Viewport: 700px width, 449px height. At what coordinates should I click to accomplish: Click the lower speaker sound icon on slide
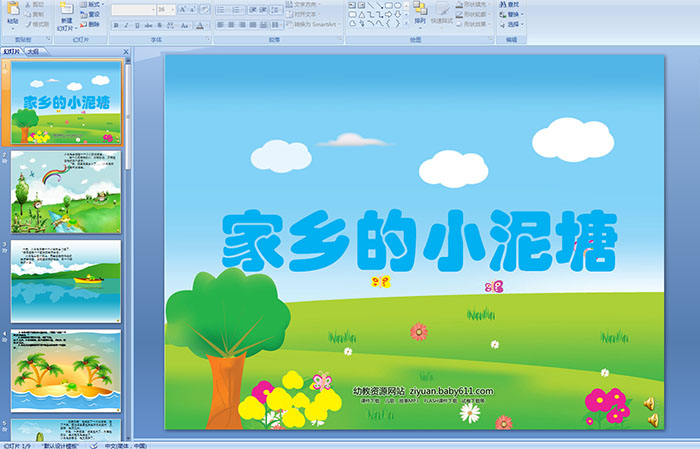[x=654, y=420]
